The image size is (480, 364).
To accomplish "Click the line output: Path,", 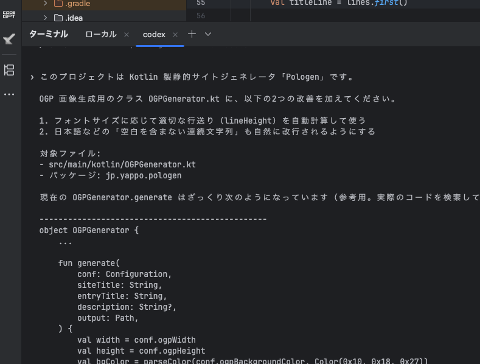I will 108,318.
